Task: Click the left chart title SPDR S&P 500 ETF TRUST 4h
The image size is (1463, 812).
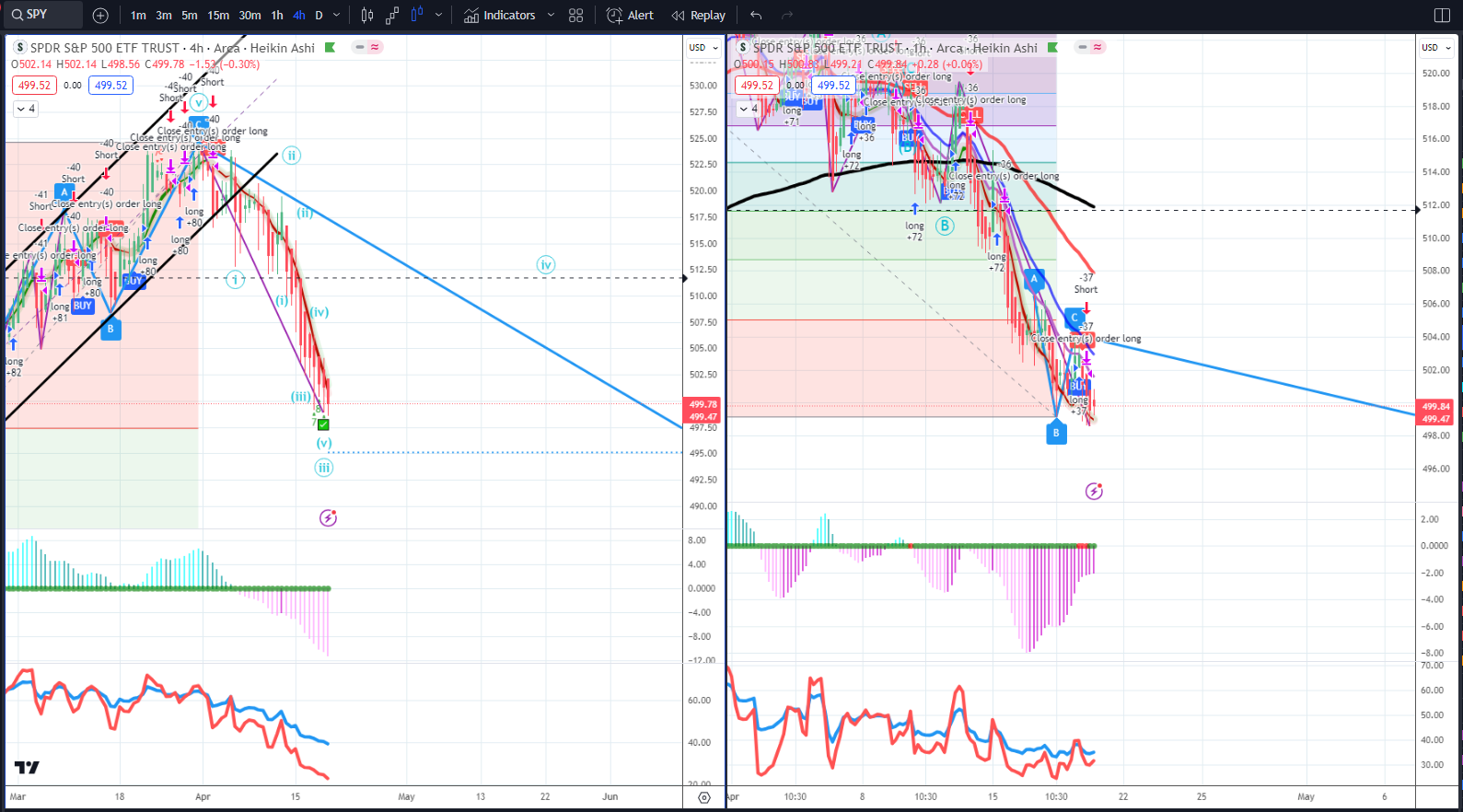Action: [172, 48]
